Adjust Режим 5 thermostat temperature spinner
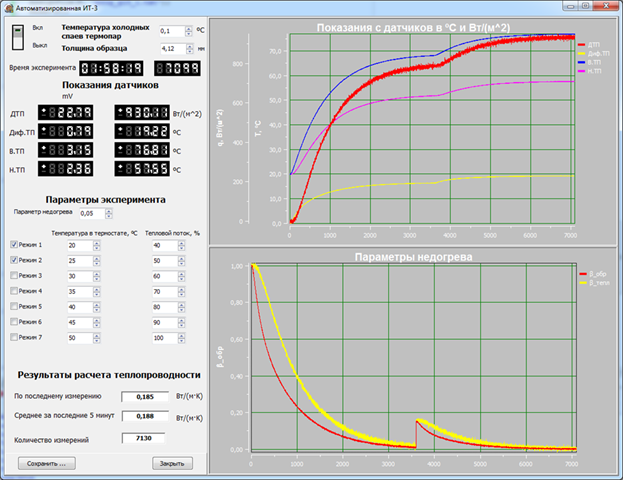The height and width of the screenshot is (480, 623). pyautogui.click(x=97, y=307)
